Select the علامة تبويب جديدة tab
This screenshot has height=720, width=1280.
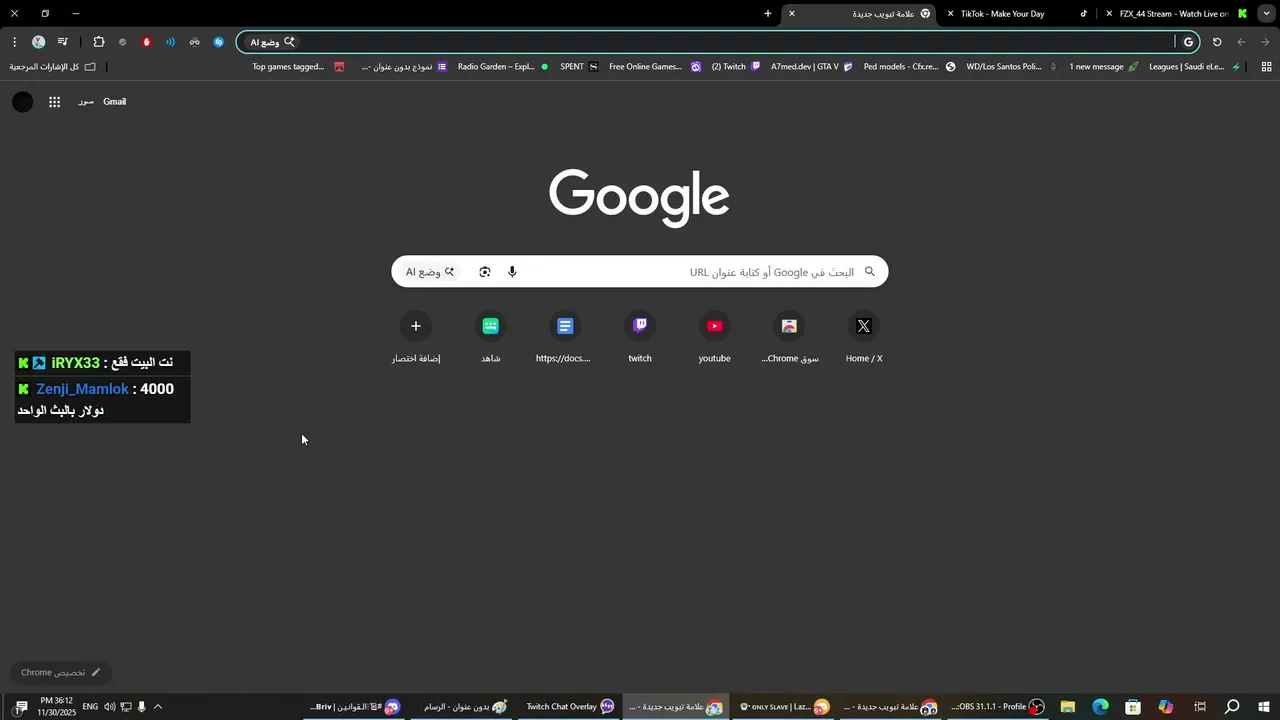(x=860, y=14)
